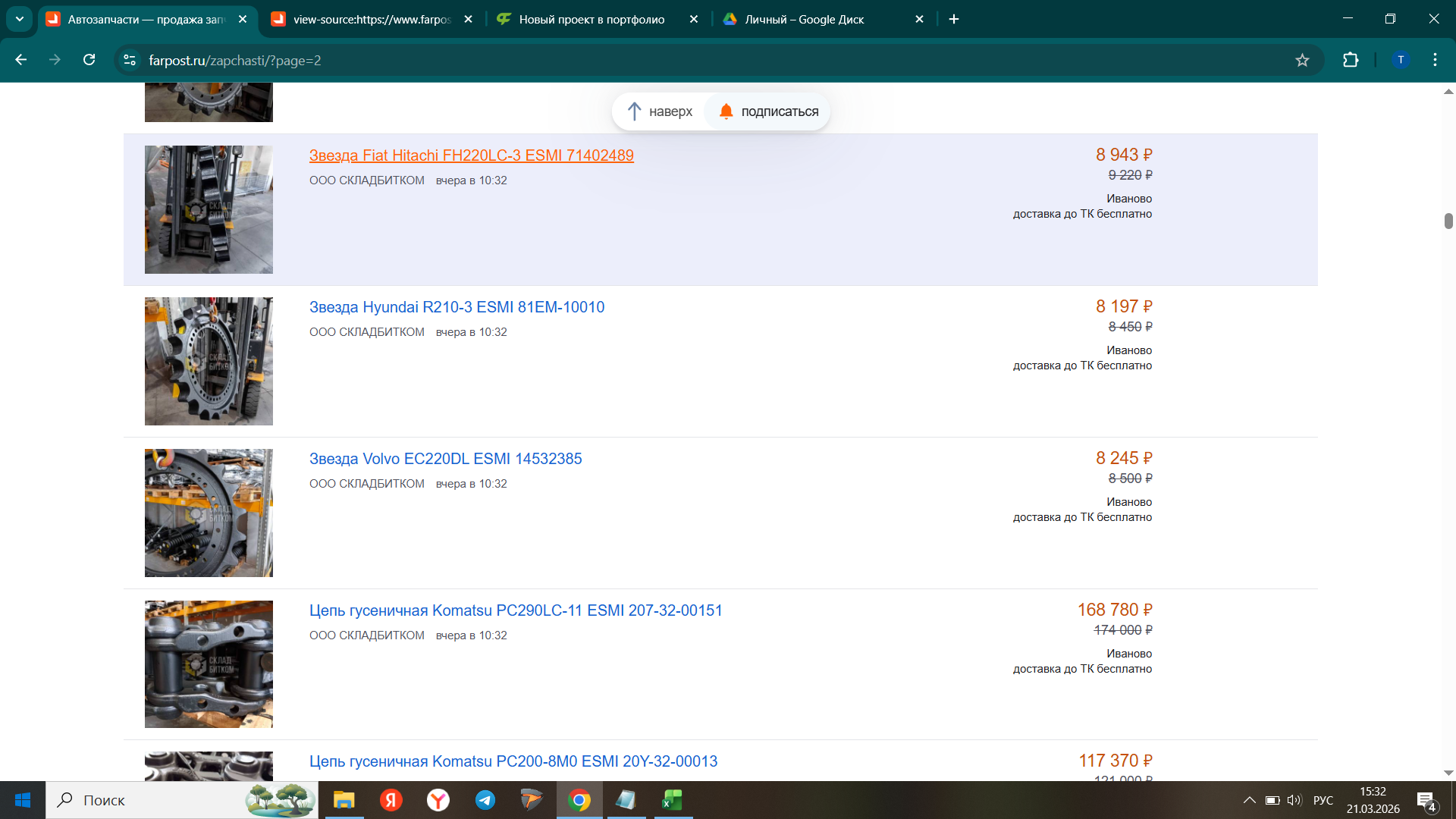Open Звезда Fiat Hitachi FH220LC-3 listing
Screen dimensions: 1456x819
click(x=471, y=155)
